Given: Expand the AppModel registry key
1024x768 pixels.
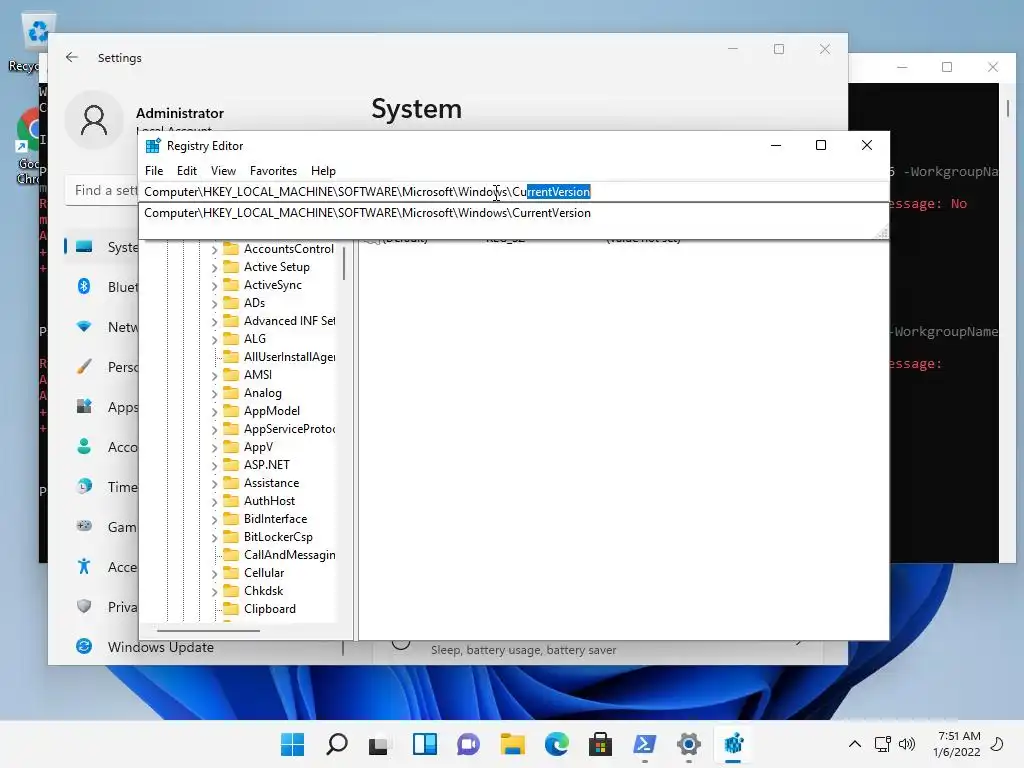Looking at the screenshot, I should click(214, 411).
